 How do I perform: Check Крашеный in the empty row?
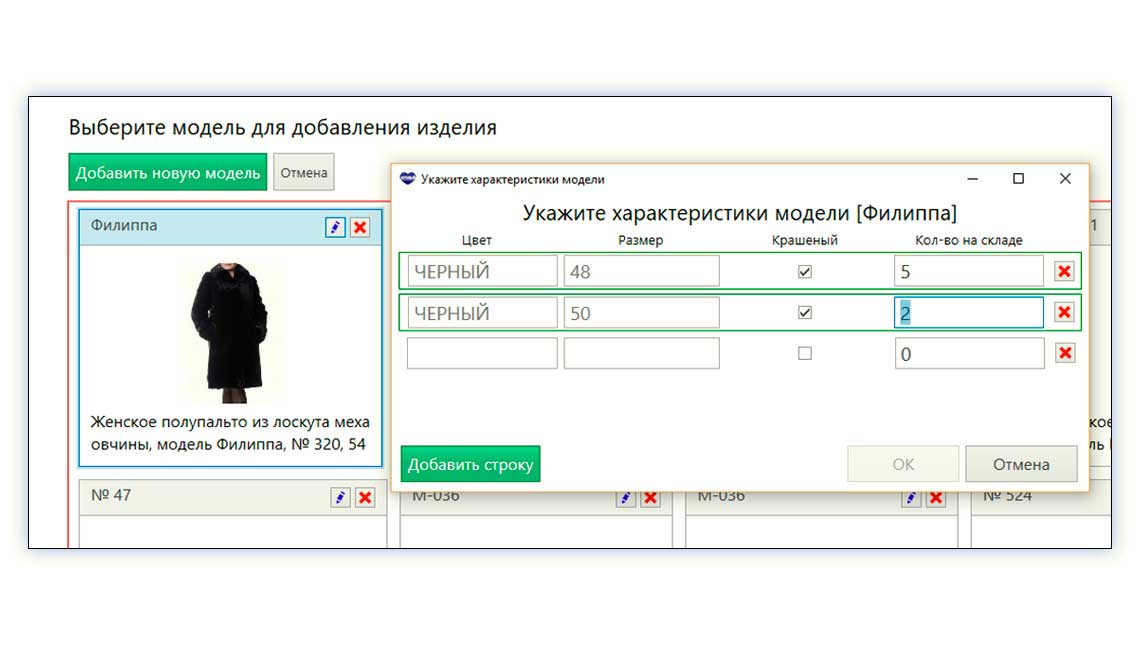805,353
